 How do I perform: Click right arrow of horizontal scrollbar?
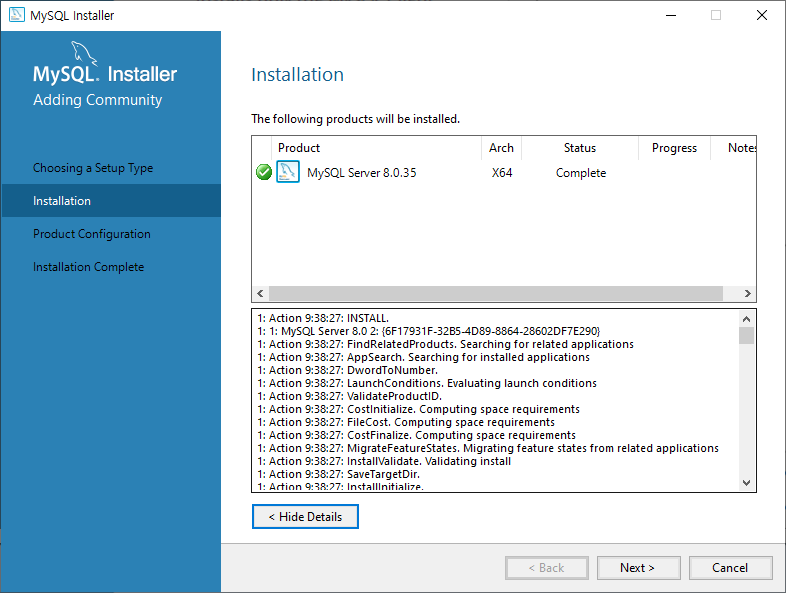(x=747, y=293)
